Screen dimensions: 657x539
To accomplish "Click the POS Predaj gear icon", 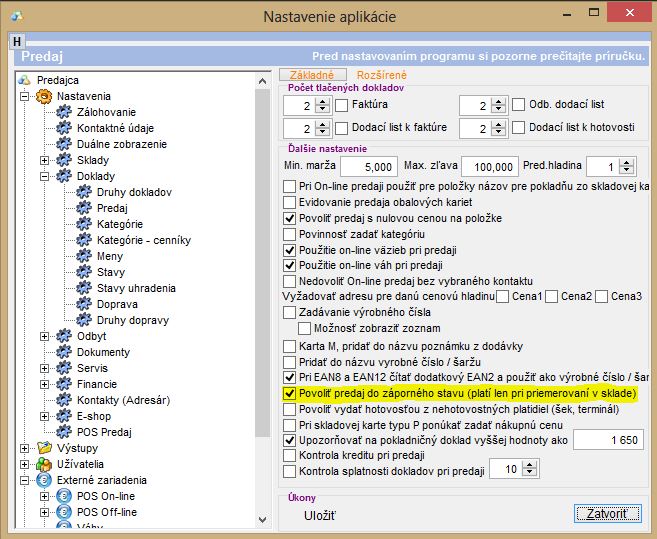I will (x=64, y=432).
